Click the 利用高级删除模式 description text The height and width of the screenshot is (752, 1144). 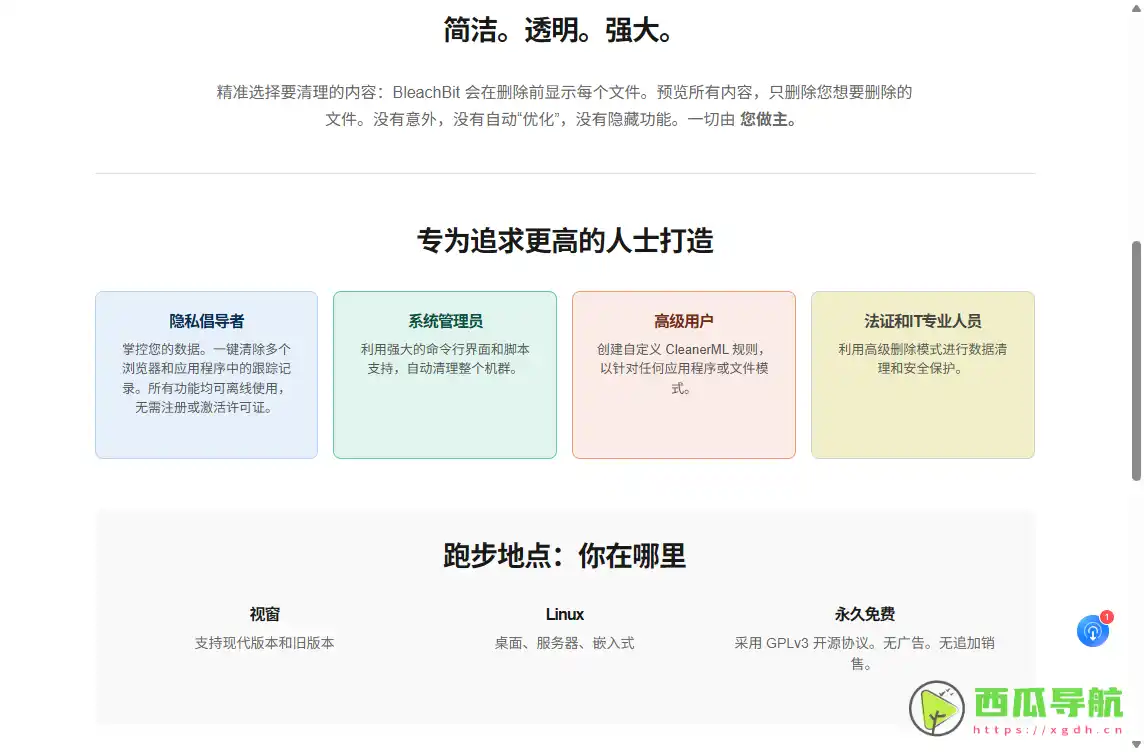pos(922,359)
